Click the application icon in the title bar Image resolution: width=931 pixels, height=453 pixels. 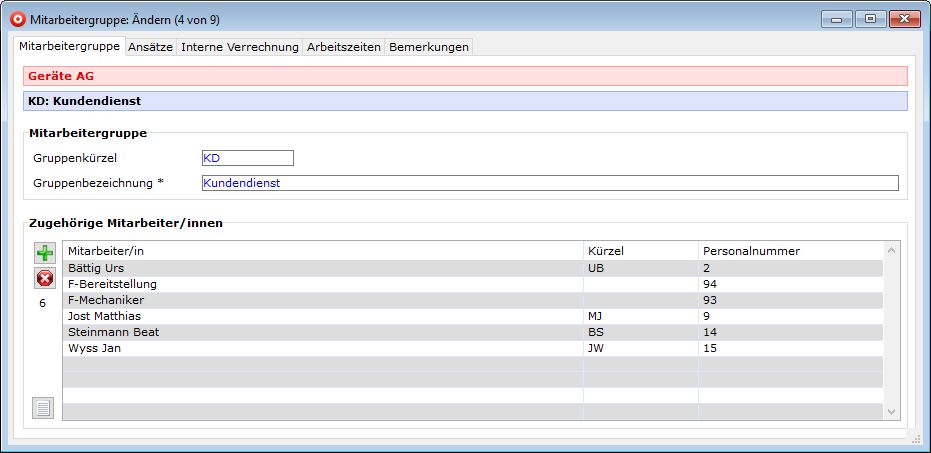16,18
